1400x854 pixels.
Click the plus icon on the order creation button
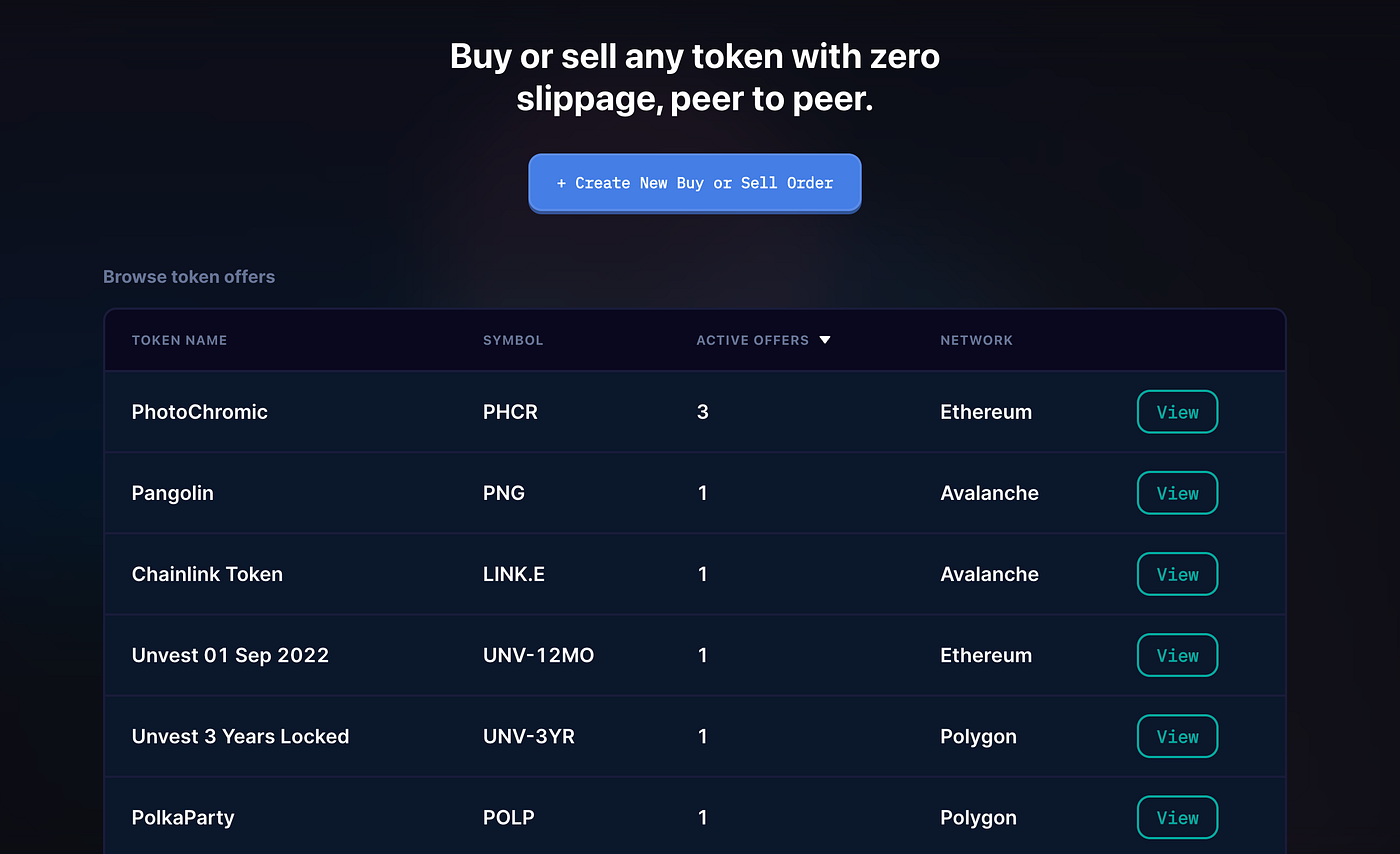pos(559,183)
